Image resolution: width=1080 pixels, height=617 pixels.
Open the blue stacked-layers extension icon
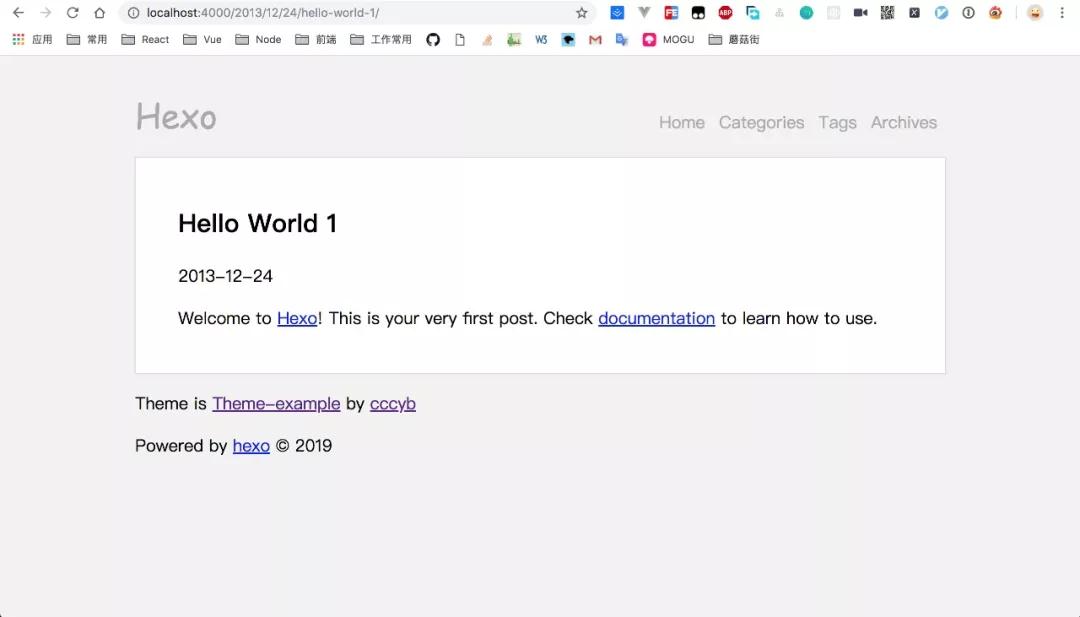pyautogui.click(x=617, y=12)
